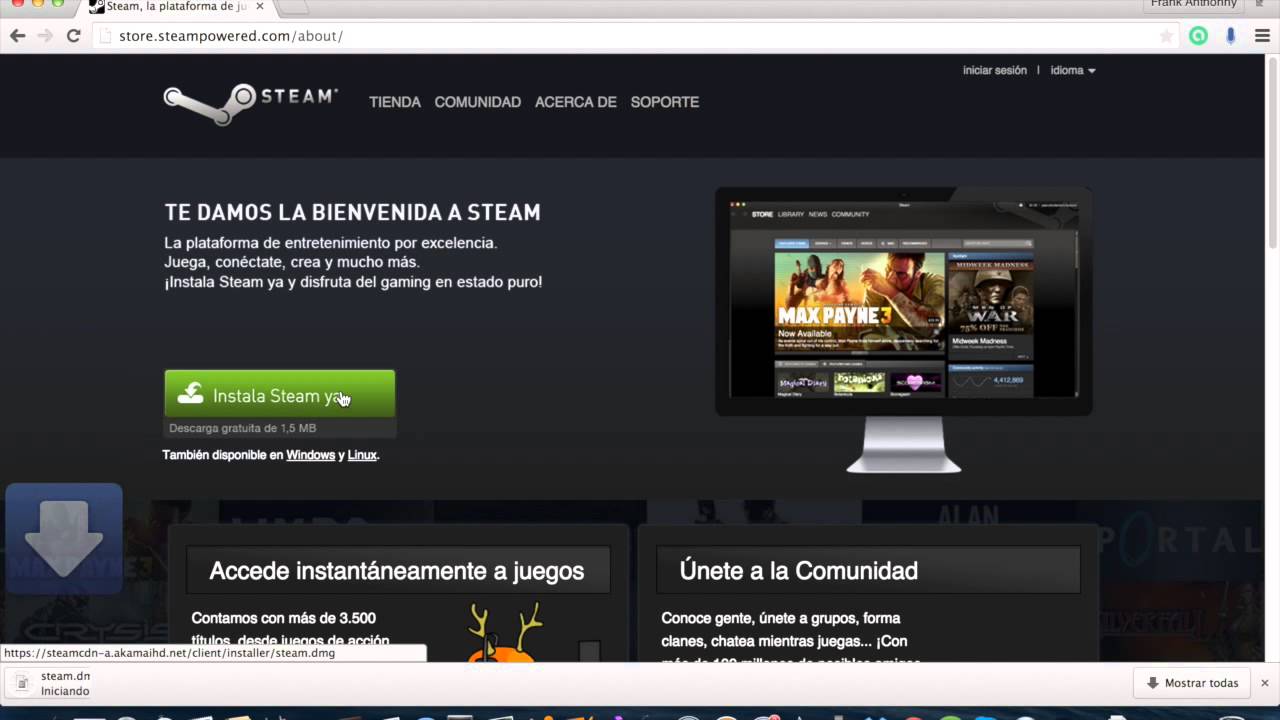Screen dimensions: 1280x720
Task: Open the COMUNIDAD menu
Action: click(478, 102)
